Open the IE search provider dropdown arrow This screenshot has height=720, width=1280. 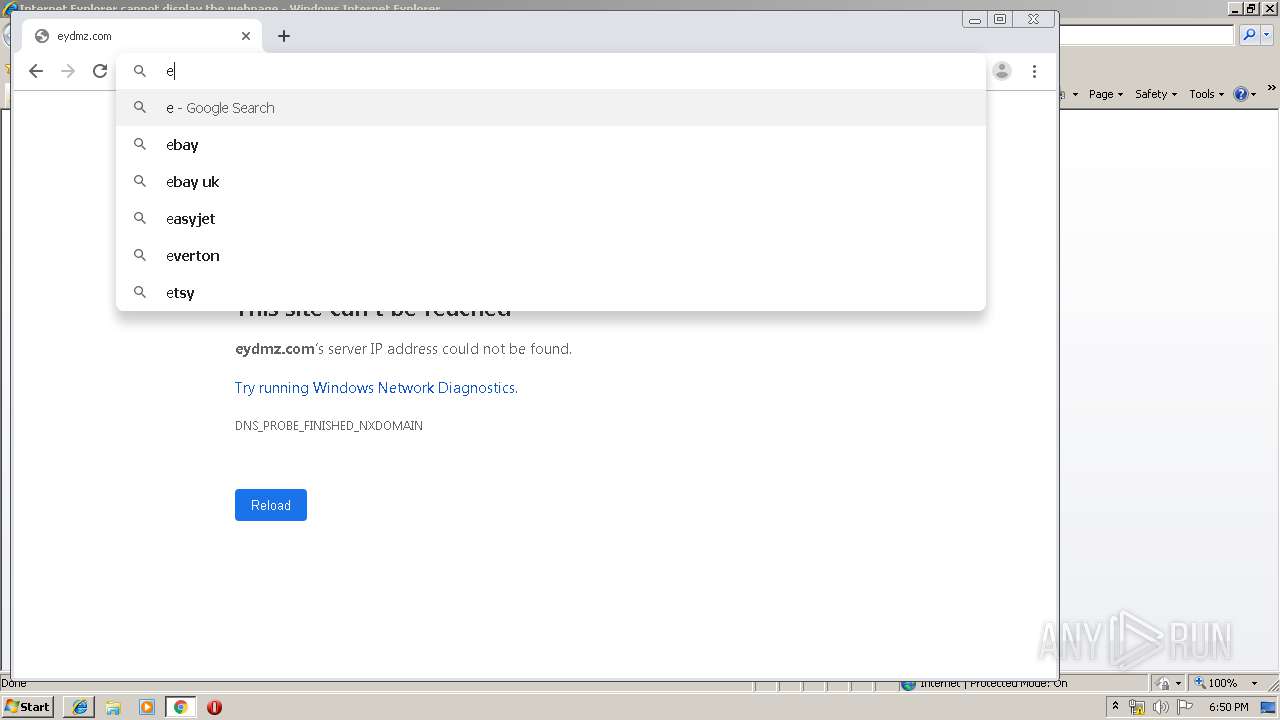tap(1266, 35)
